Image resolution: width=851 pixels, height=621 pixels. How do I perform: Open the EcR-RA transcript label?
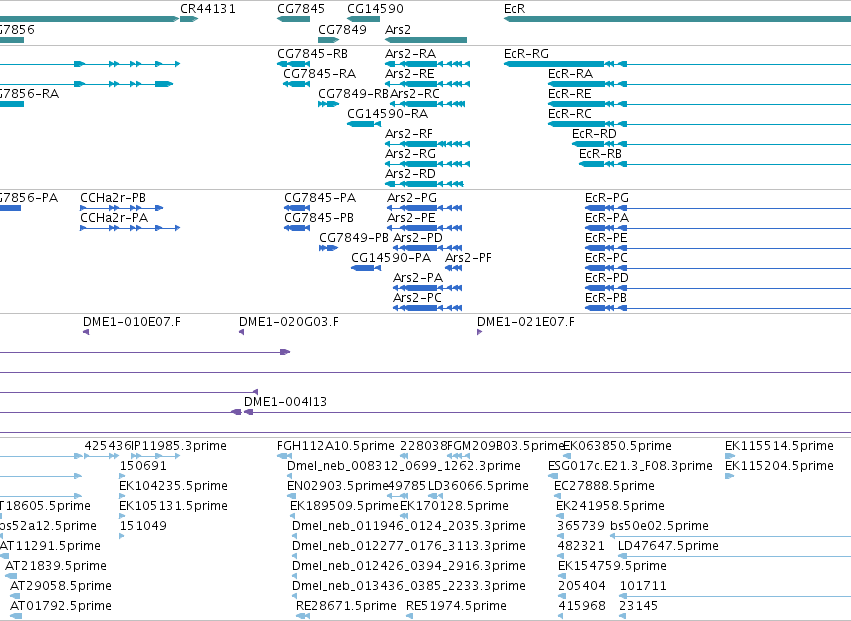pos(570,74)
